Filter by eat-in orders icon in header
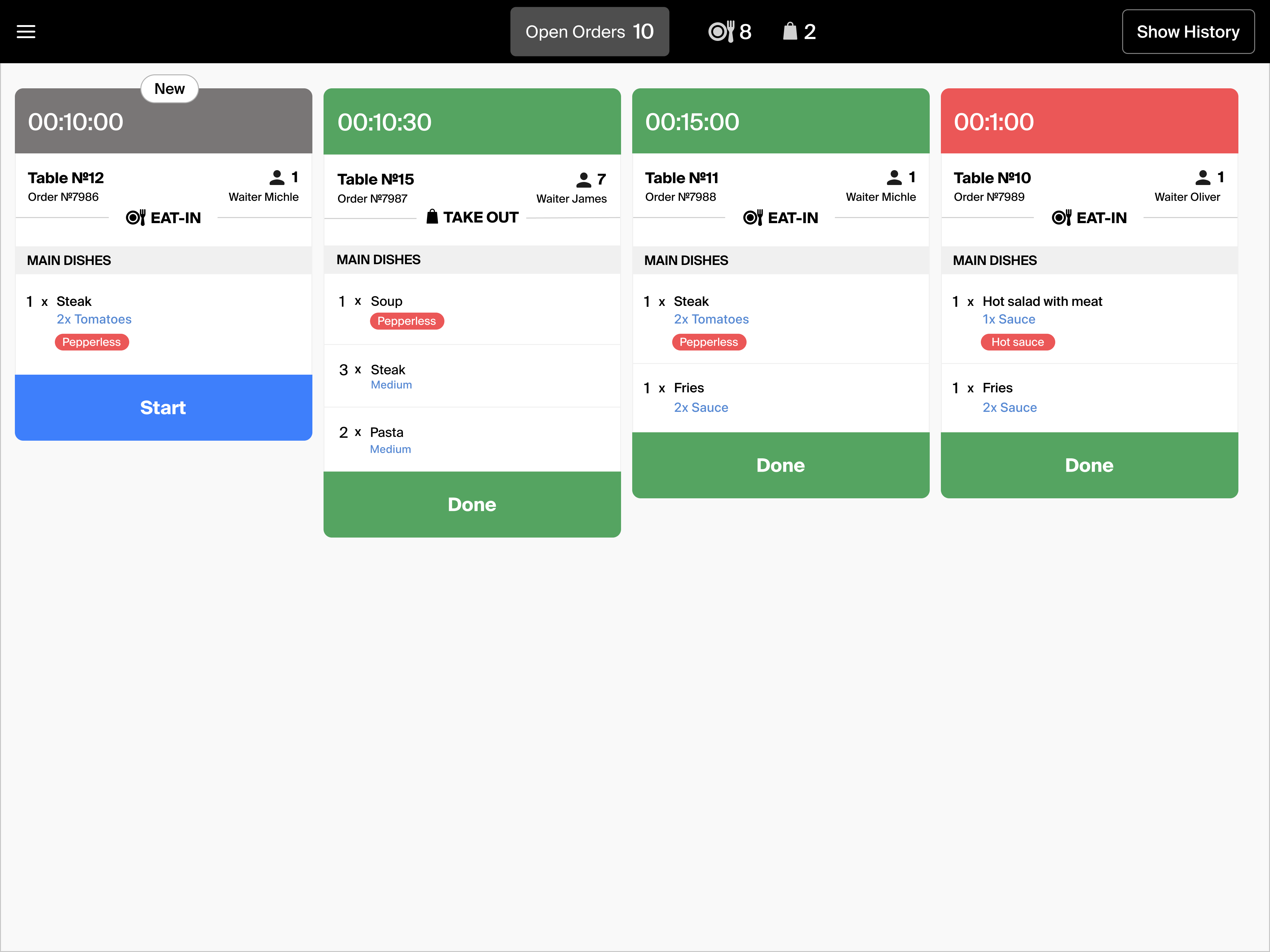 [721, 32]
